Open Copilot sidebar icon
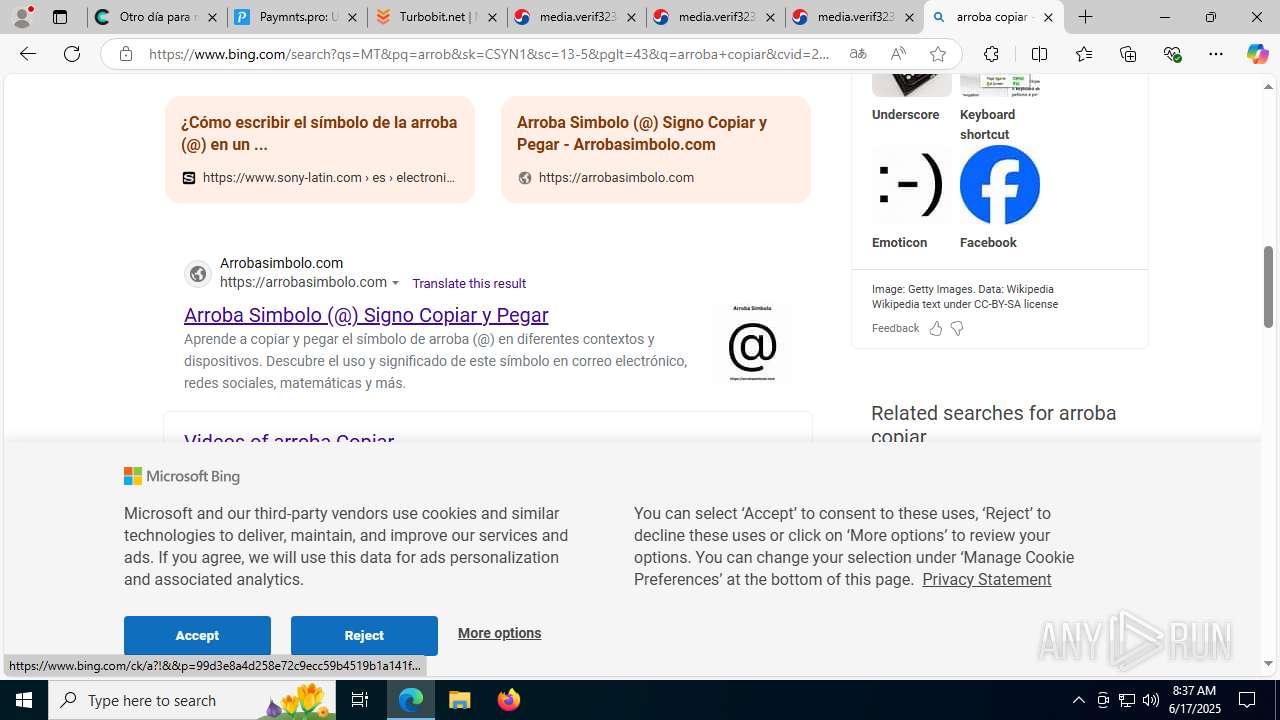Screen dimensions: 1280x720 point(1257,54)
